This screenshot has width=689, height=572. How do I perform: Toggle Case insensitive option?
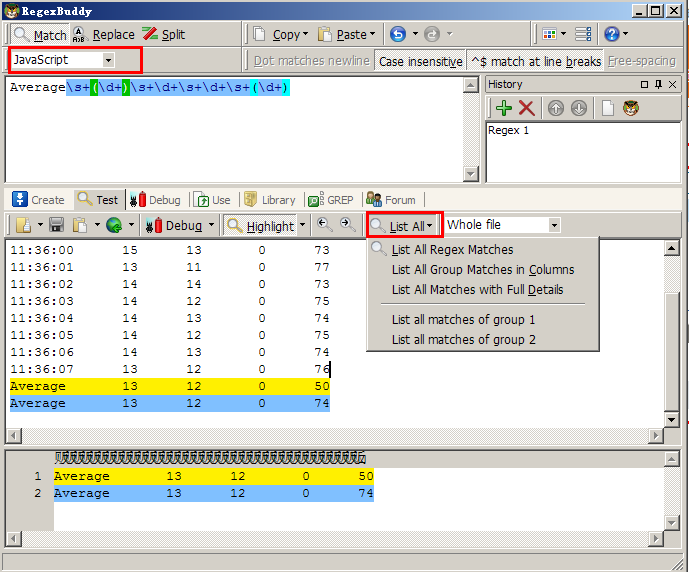pyautogui.click(x=421, y=61)
